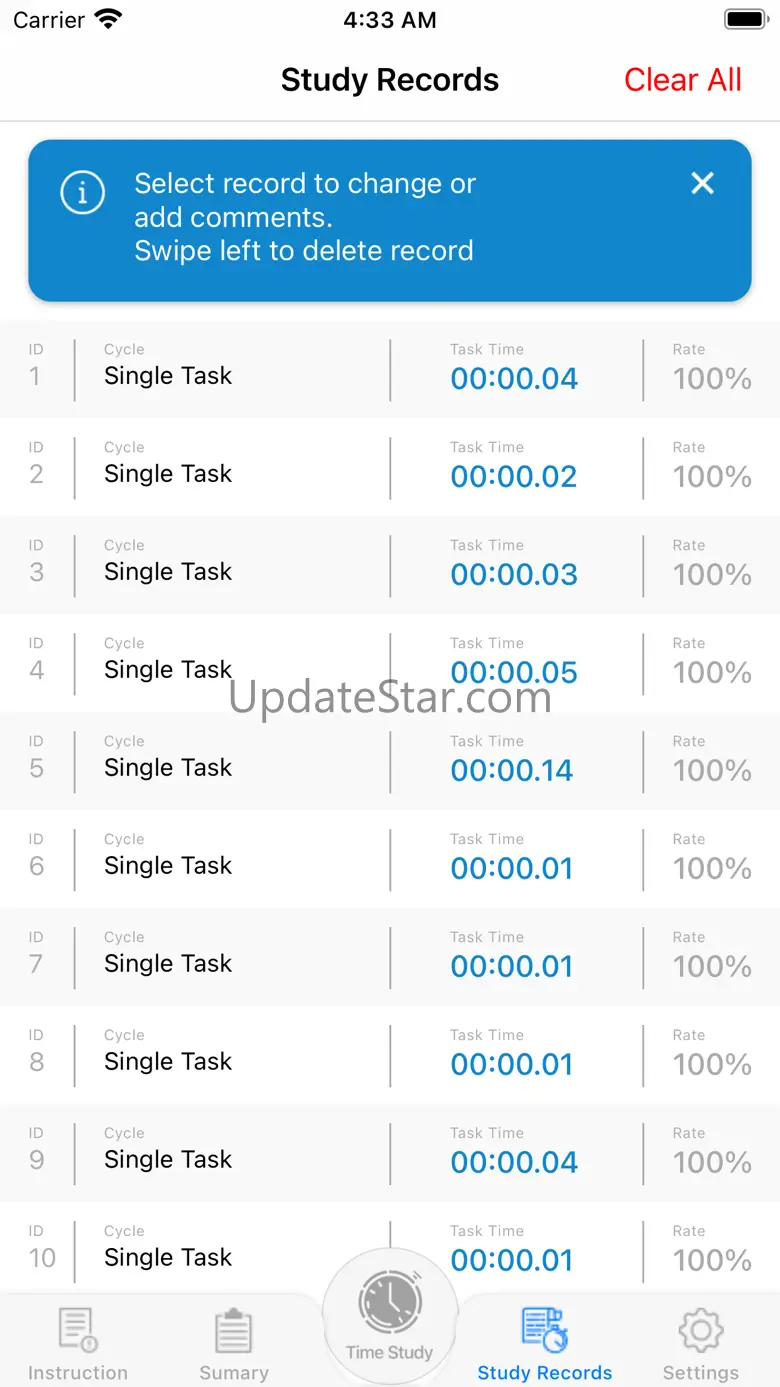The width and height of the screenshot is (780, 1387).
Task: Select record ID 6 Single Task
Action: coord(168,866)
